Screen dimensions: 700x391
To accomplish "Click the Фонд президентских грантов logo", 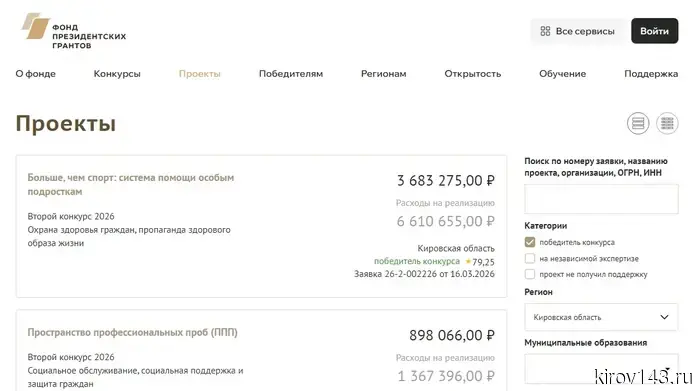I will click(x=74, y=31).
